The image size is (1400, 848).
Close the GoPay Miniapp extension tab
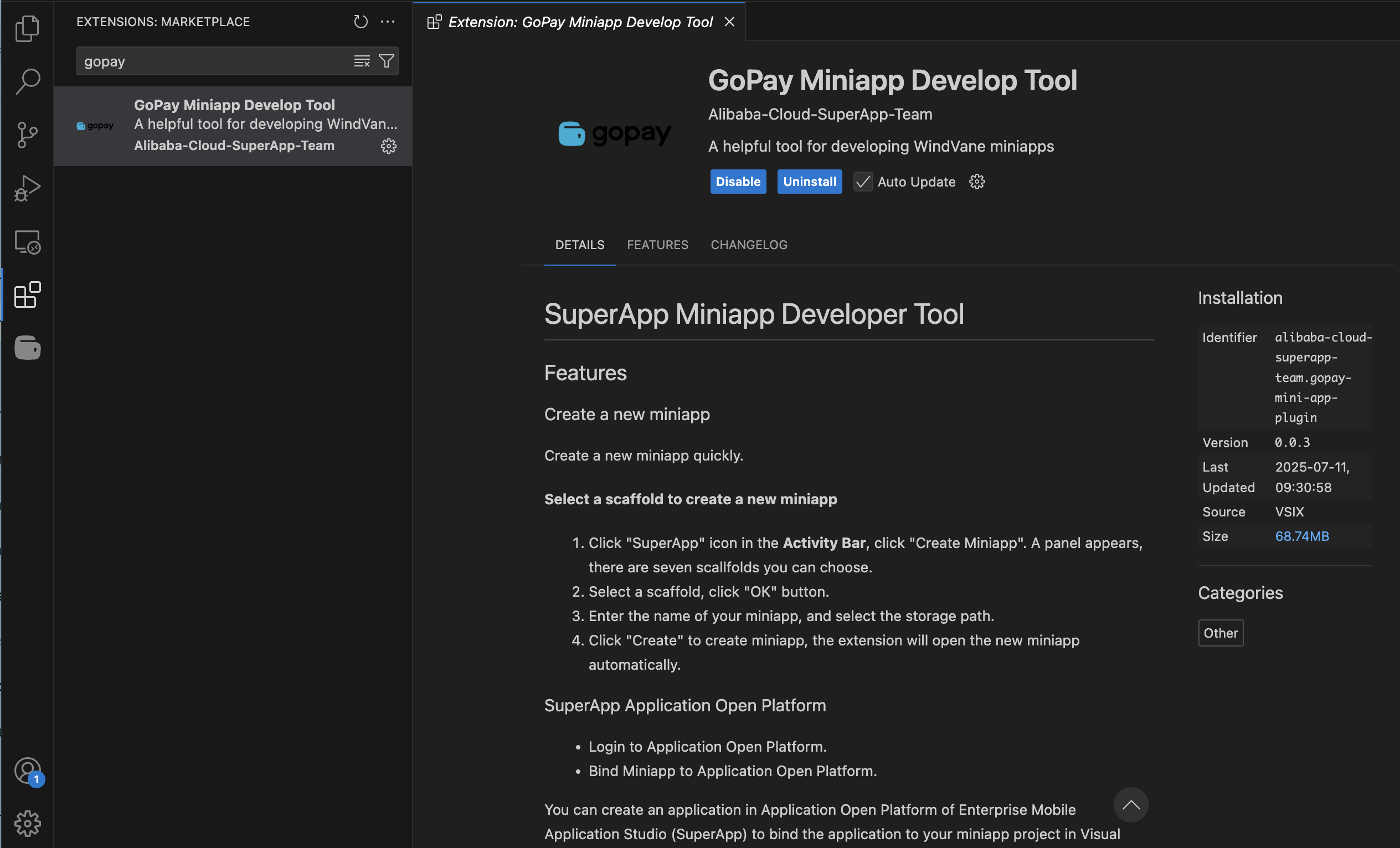pyautogui.click(x=729, y=22)
